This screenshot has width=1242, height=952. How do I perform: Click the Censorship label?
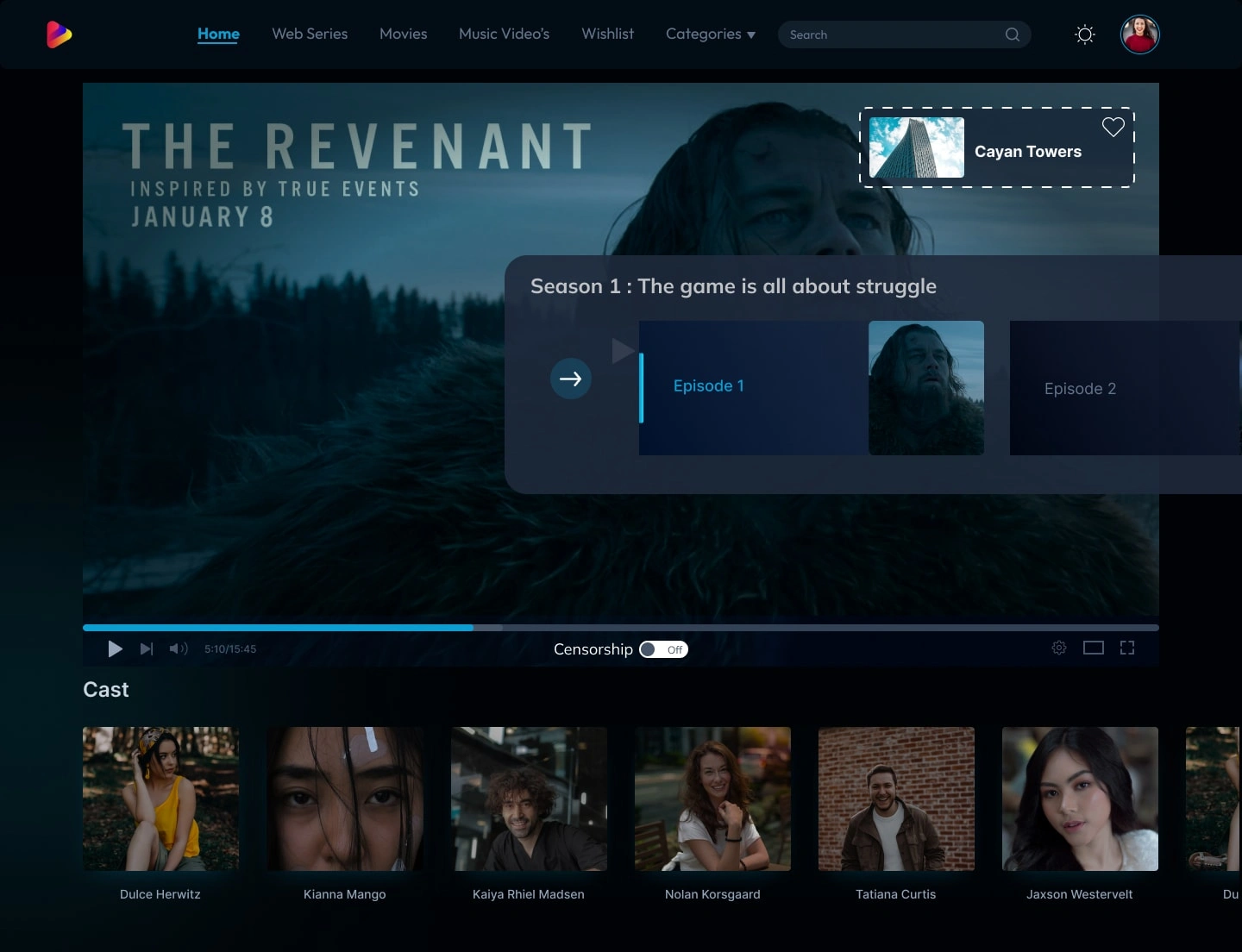click(593, 649)
